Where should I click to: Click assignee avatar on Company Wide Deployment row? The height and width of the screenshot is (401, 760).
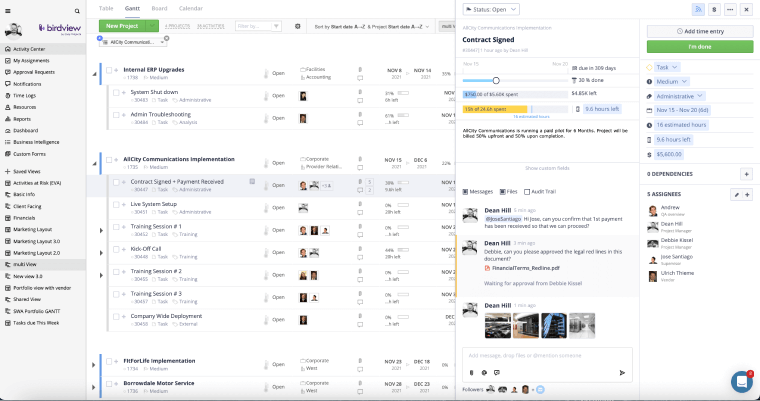point(303,320)
